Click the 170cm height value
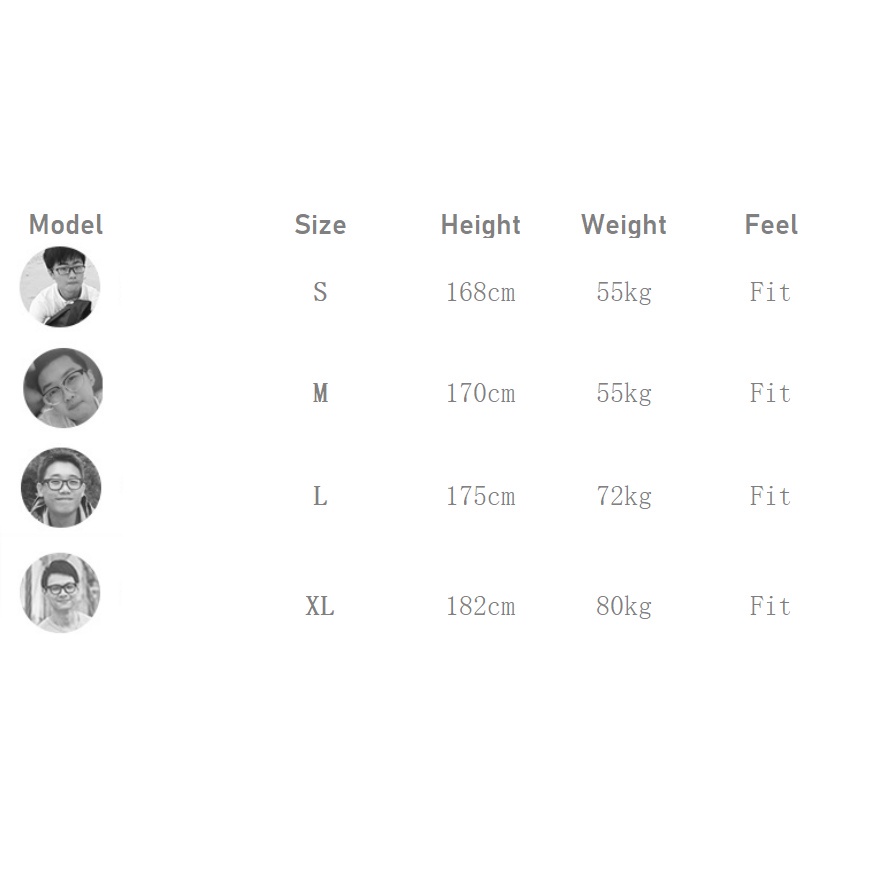Screen dimensions: 873x873 click(481, 393)
